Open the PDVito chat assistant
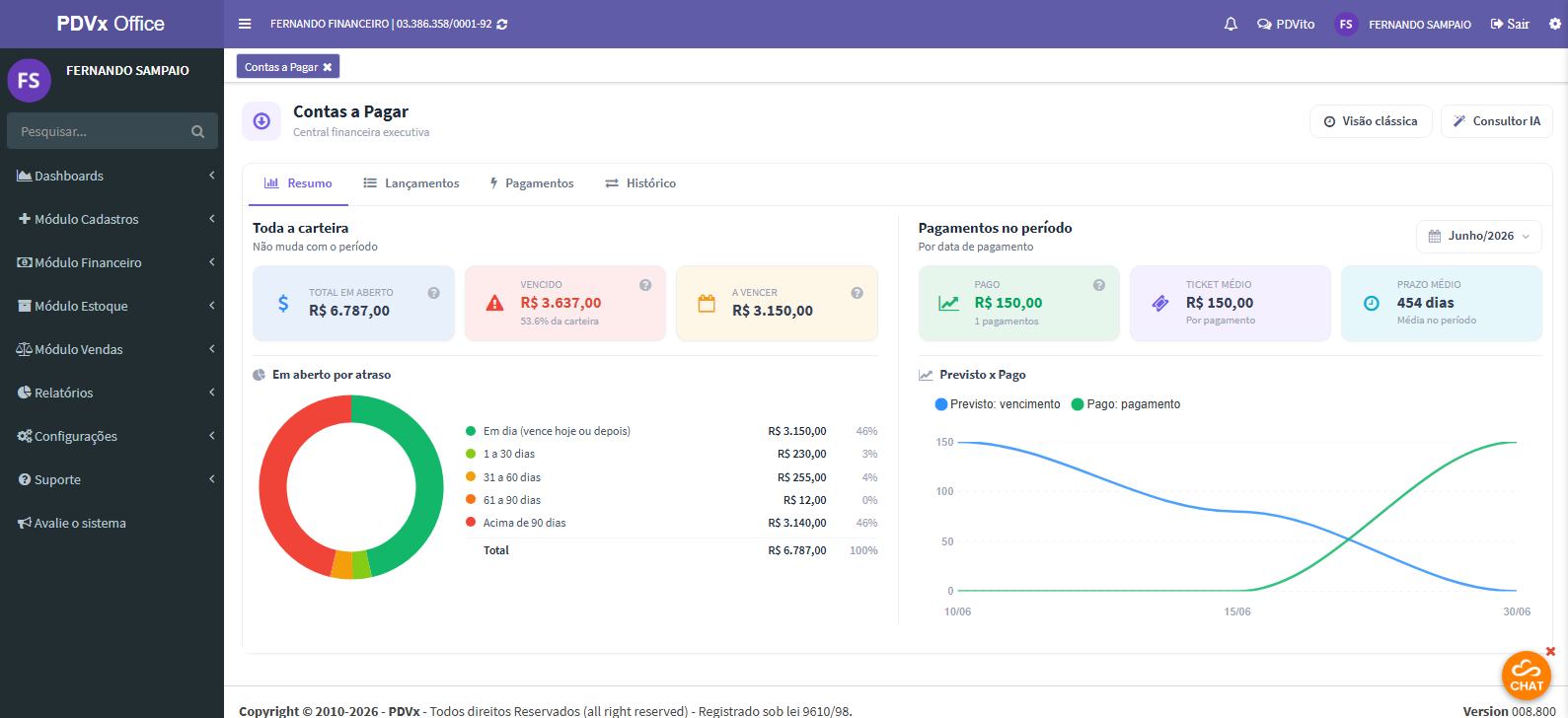 point(1286,24)
